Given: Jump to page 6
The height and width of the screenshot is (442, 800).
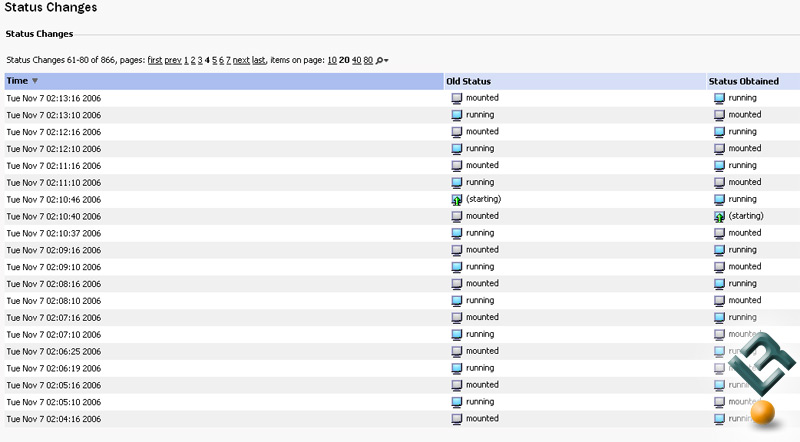Looking at the screenshot, I should pos(221,60).
